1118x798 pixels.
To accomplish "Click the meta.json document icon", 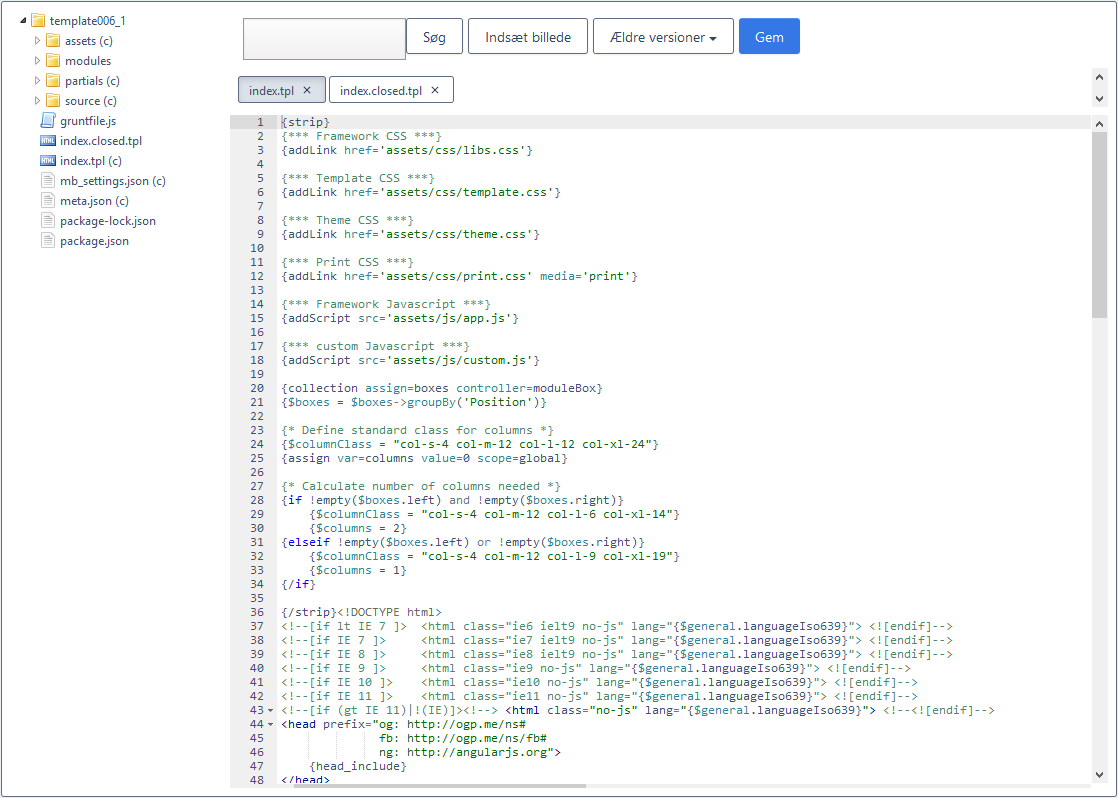I will click(x=48, y=201).
